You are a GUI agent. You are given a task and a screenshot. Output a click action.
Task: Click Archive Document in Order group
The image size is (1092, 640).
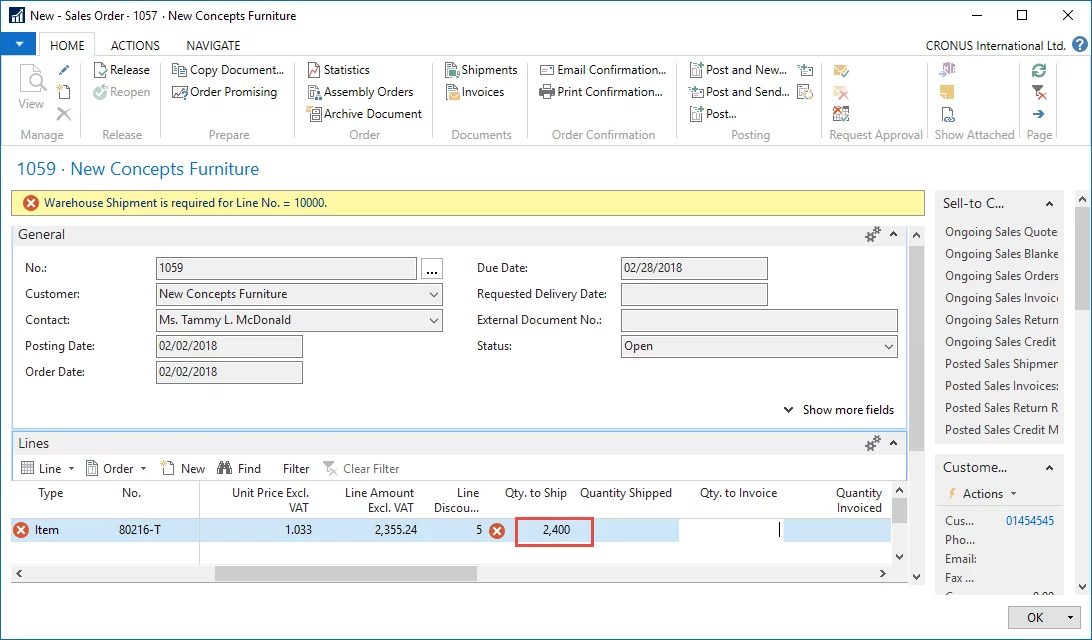click(x=365, y=114)
